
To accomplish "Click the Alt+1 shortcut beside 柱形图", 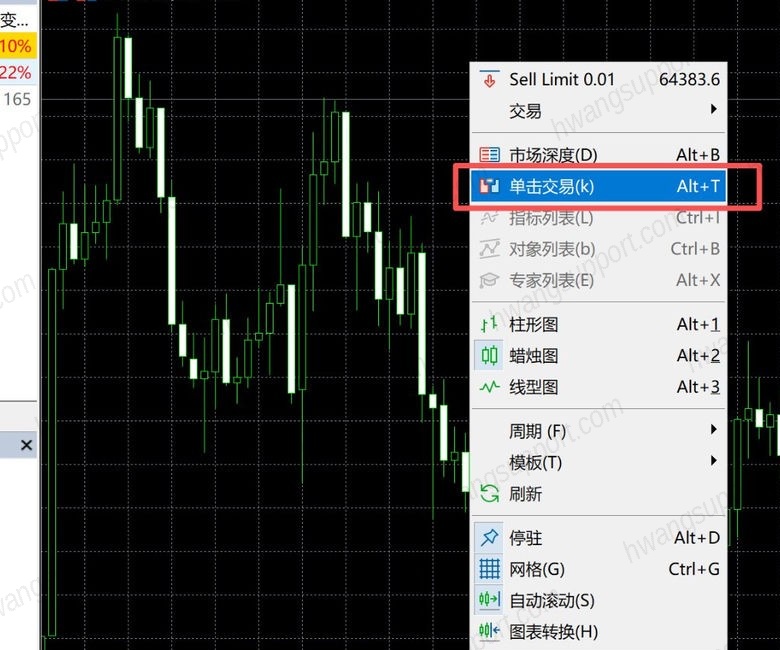I will pyautogui.click(x=698, y=324).
